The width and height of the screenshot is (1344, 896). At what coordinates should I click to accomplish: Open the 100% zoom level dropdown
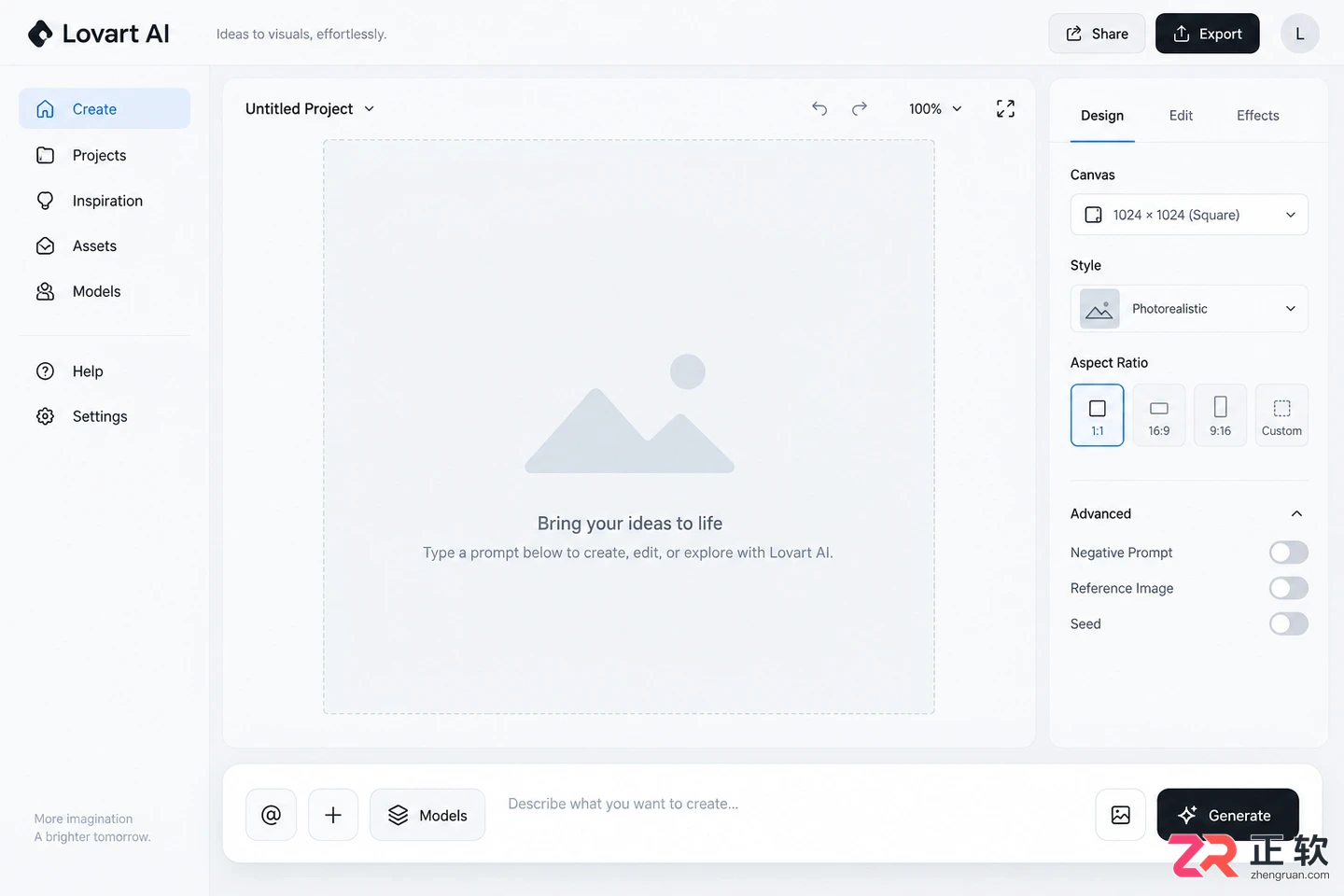click(935, 109)
